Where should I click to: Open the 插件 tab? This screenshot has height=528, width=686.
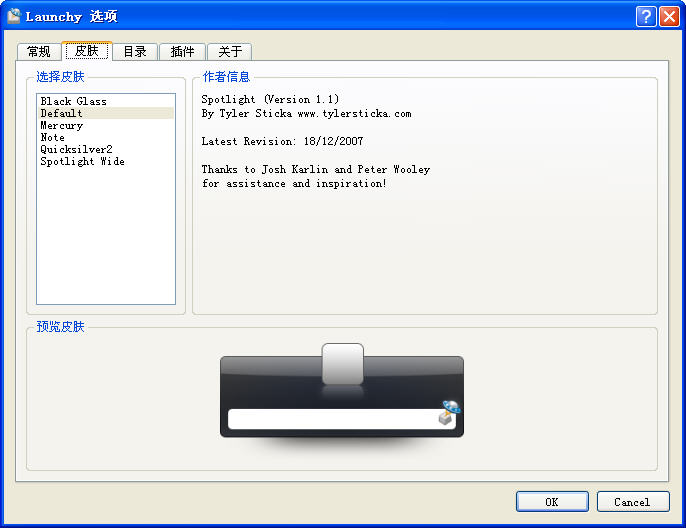point(182,52)
